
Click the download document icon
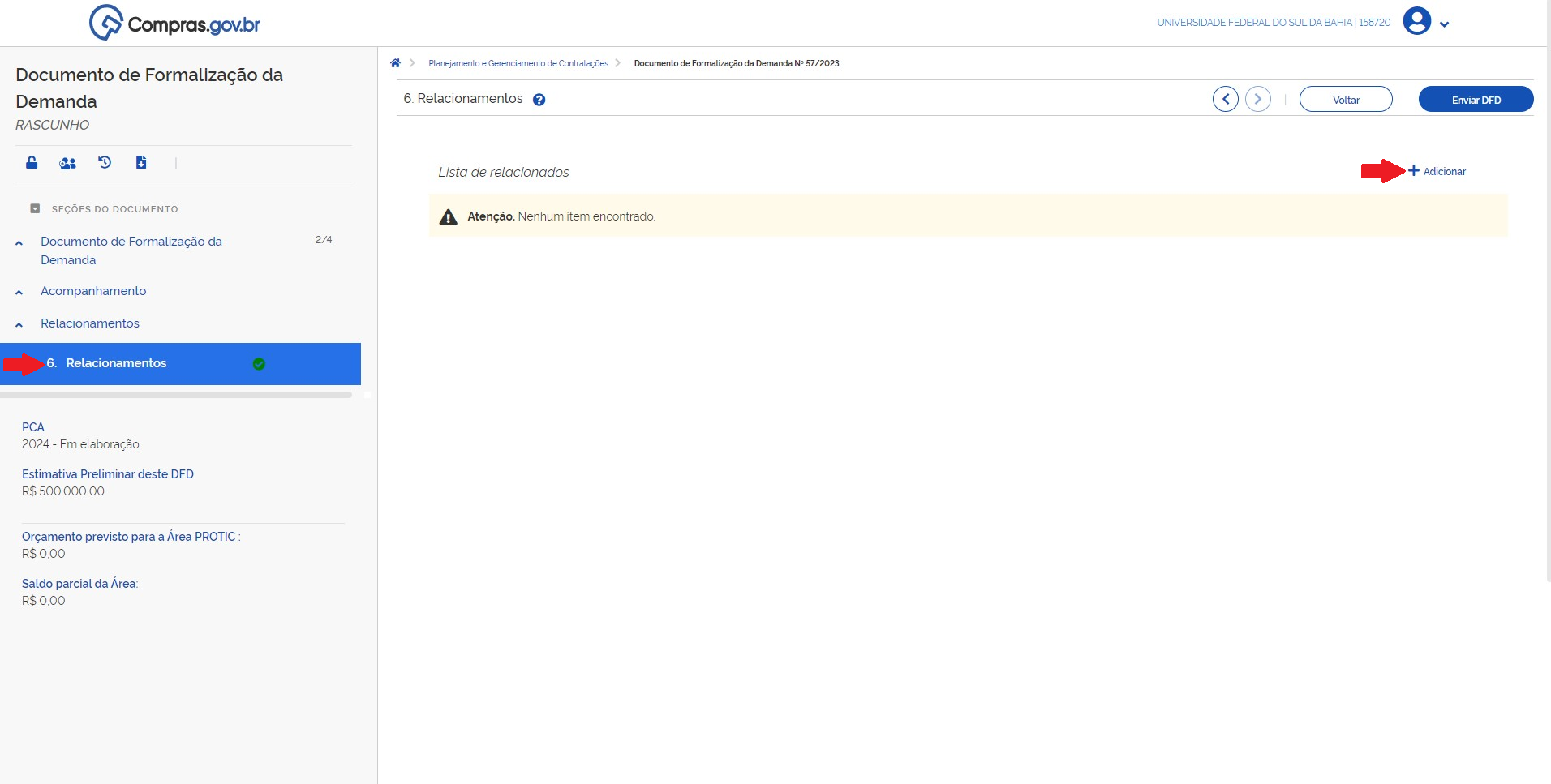point(141,163)
